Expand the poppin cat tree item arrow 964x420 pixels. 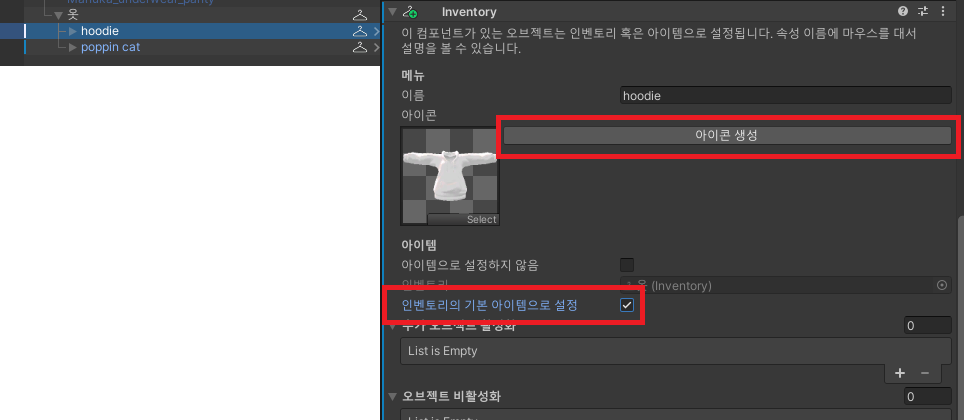coord(73,47)
